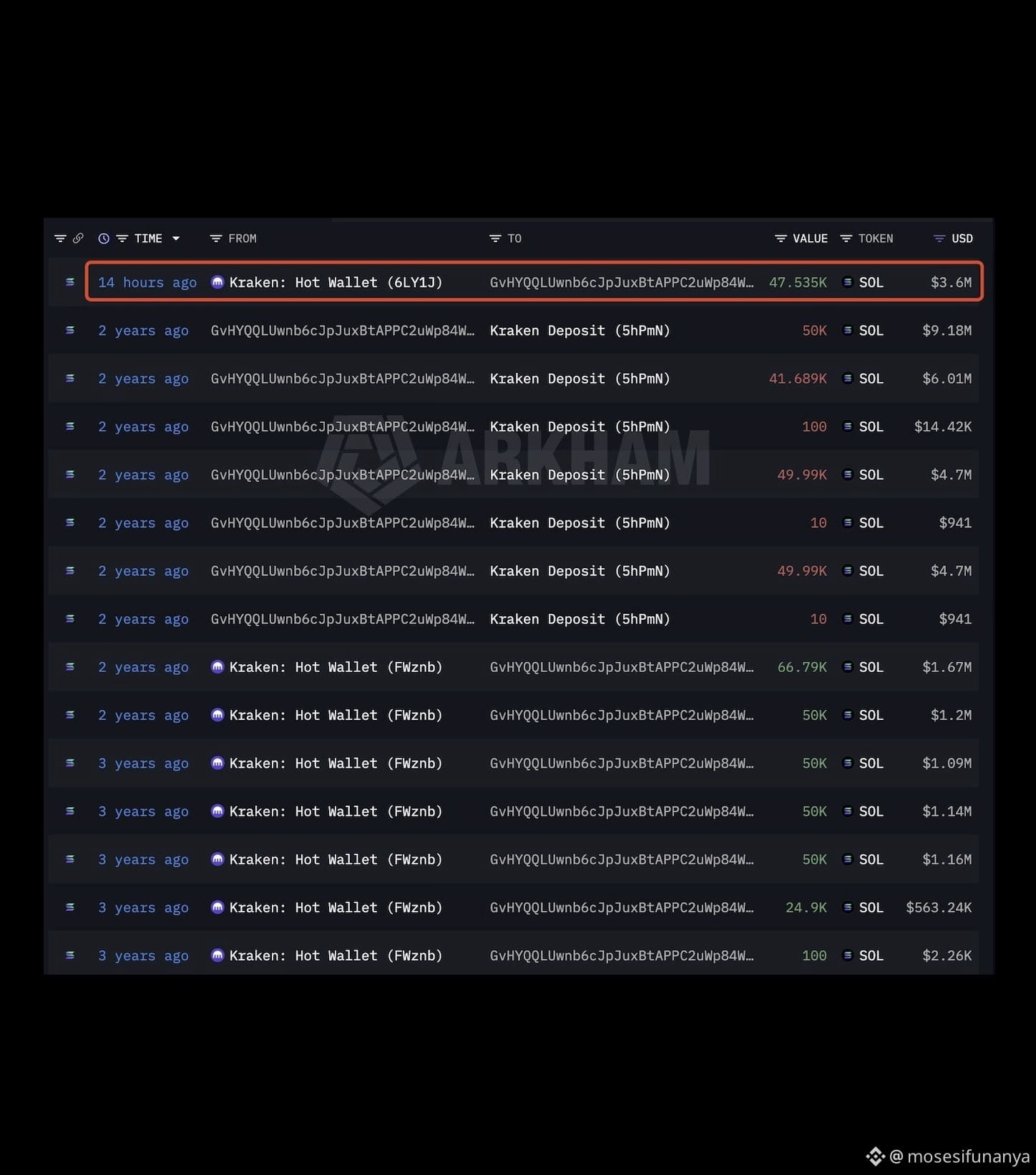The image size is (1036, 1175).
Task: Click the SOL token icon in the $3.6M row
Action: click(x=848, y=282)
